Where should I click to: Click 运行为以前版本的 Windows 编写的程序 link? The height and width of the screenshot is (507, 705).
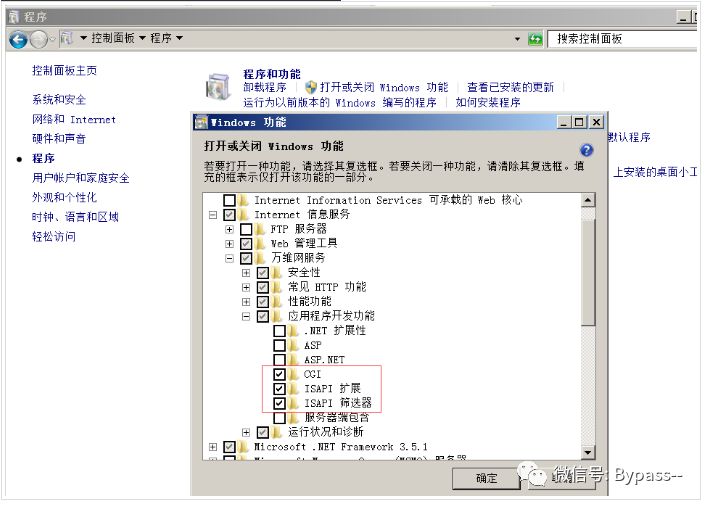pos(340,102)
